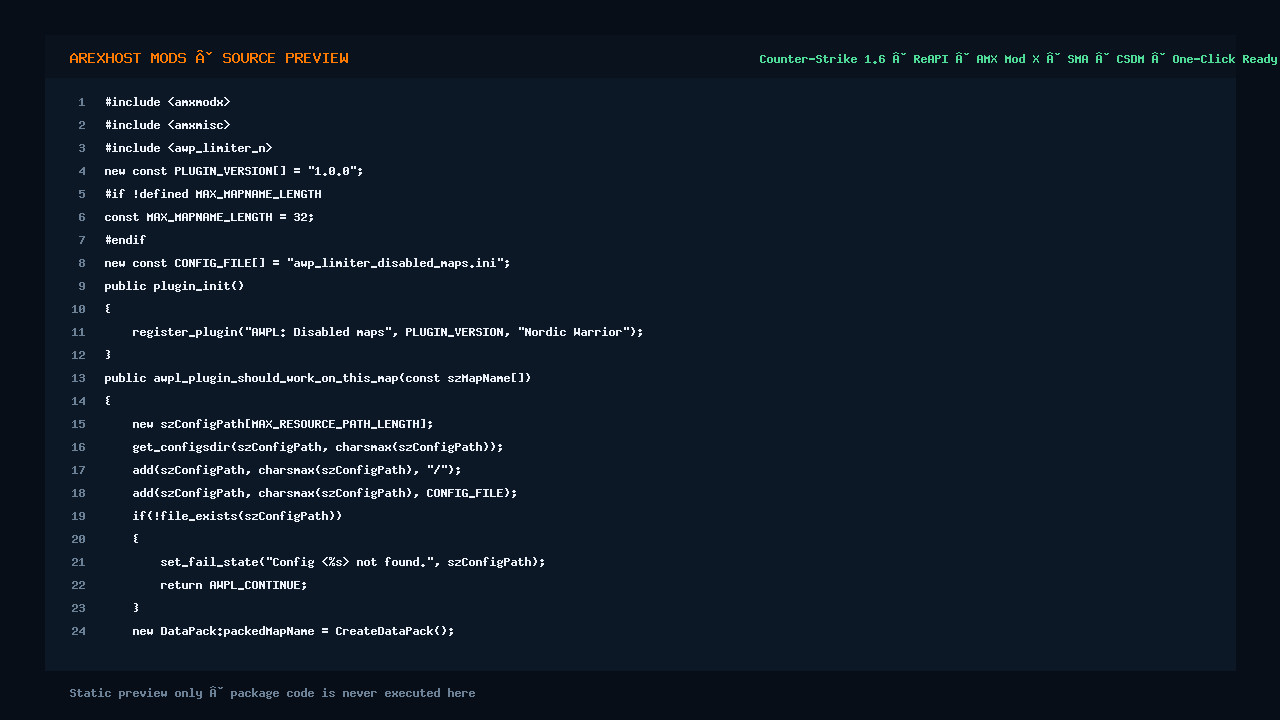
Task: Click the CONFIG_FILE declaration line
Action: (x=307, y=263)
